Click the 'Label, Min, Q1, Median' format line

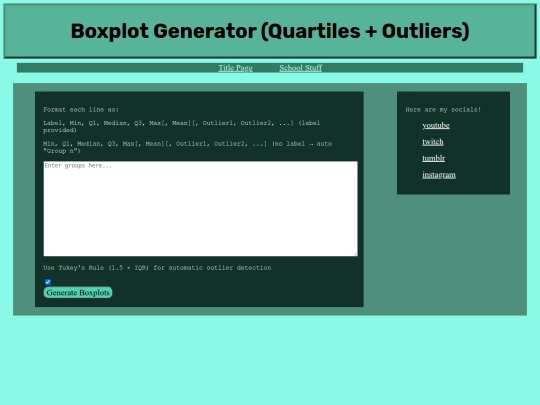(x=181, y=126)
